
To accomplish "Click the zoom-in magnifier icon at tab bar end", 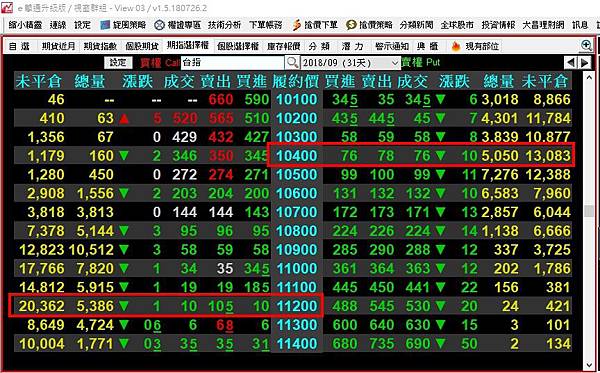I will tap(586, 45).
